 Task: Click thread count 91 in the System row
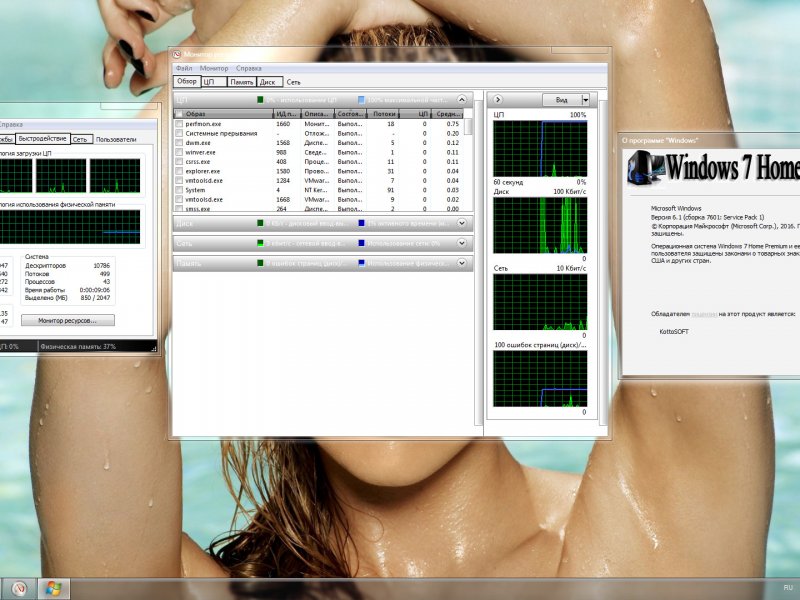(x=391, y=190)
